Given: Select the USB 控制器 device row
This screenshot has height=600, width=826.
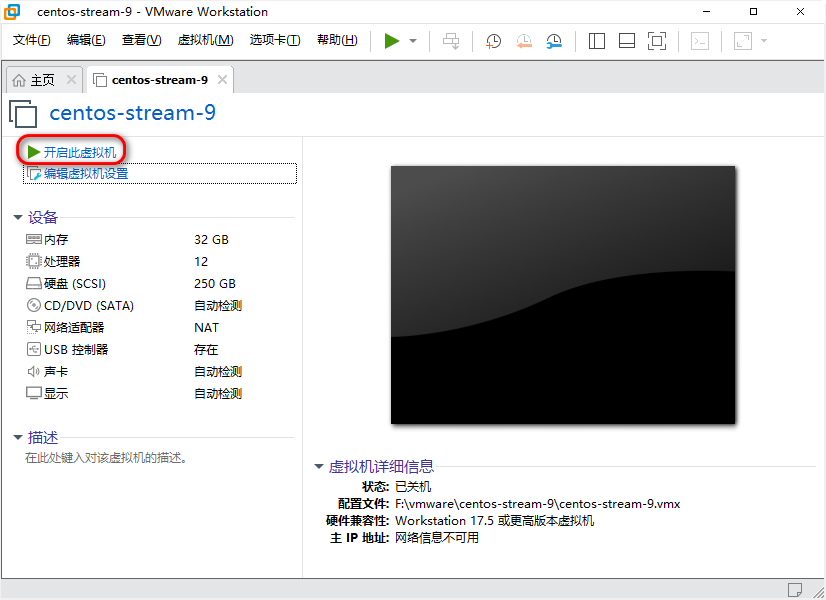Looking at the screenshot, I should tap(159, 350).
